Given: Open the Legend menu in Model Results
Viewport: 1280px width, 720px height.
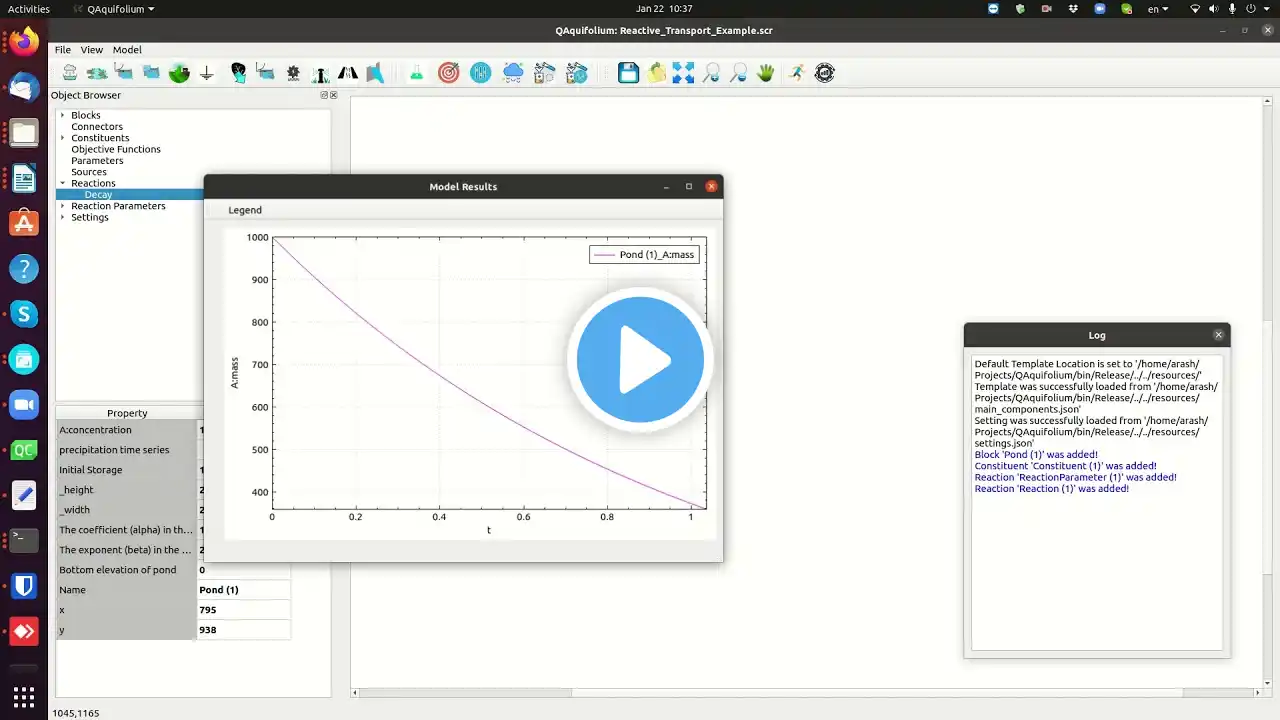Looking at the screenshot, I should (245, 210).
